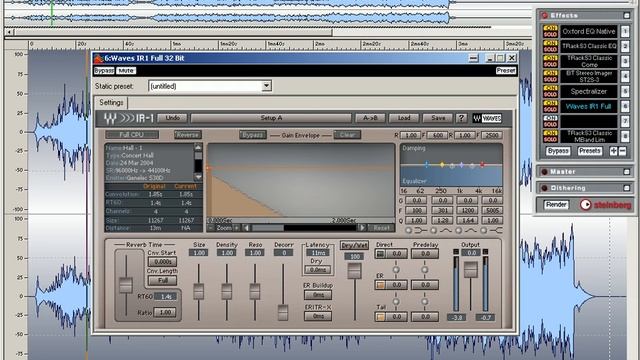Toggle the Direct signal icon button
Screen dimensions: 640x360
pyautogui.click(x=380, y=254)
